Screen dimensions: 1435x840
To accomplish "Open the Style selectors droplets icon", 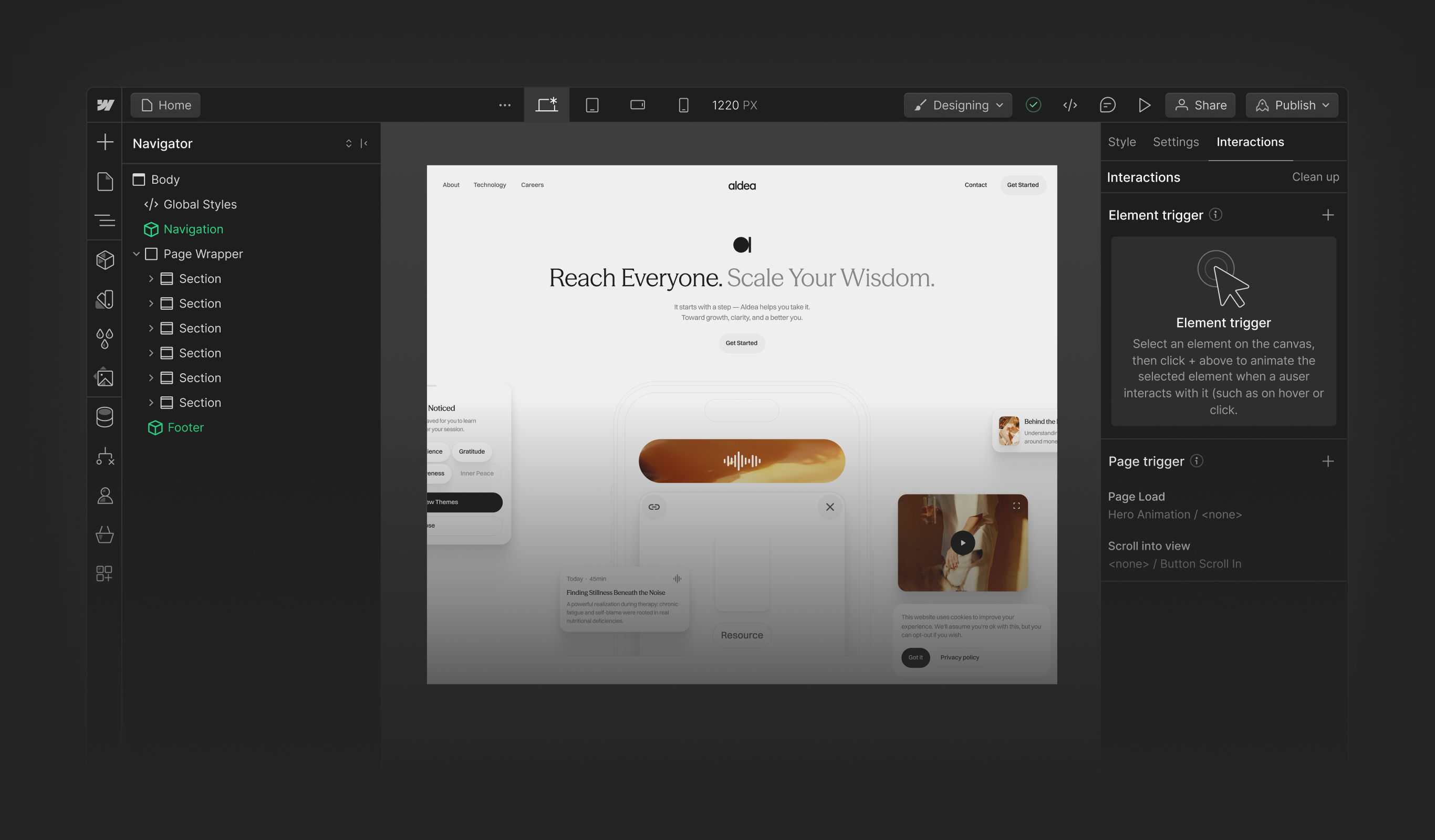I will coord(105,339).
